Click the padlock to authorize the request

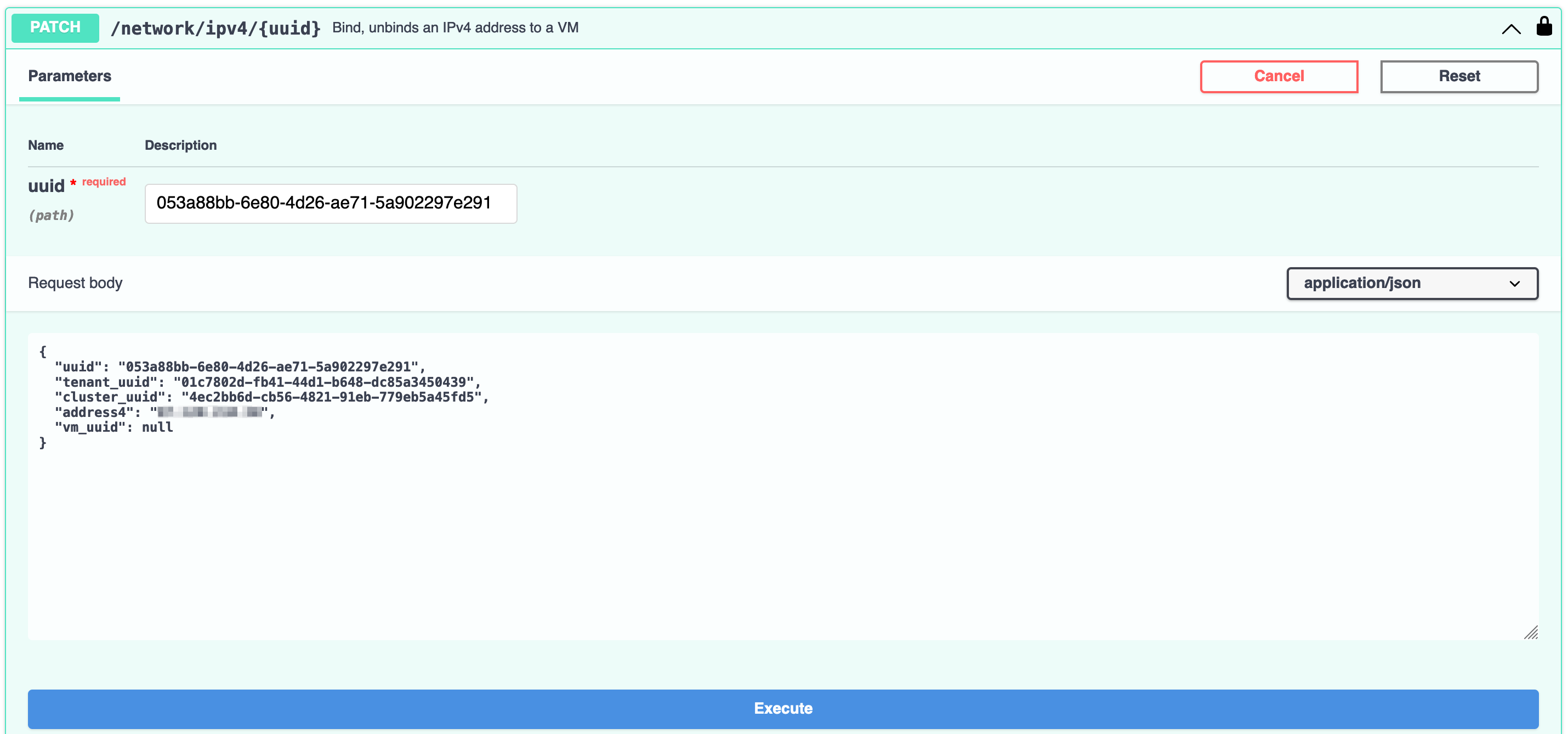(1544, 27)
